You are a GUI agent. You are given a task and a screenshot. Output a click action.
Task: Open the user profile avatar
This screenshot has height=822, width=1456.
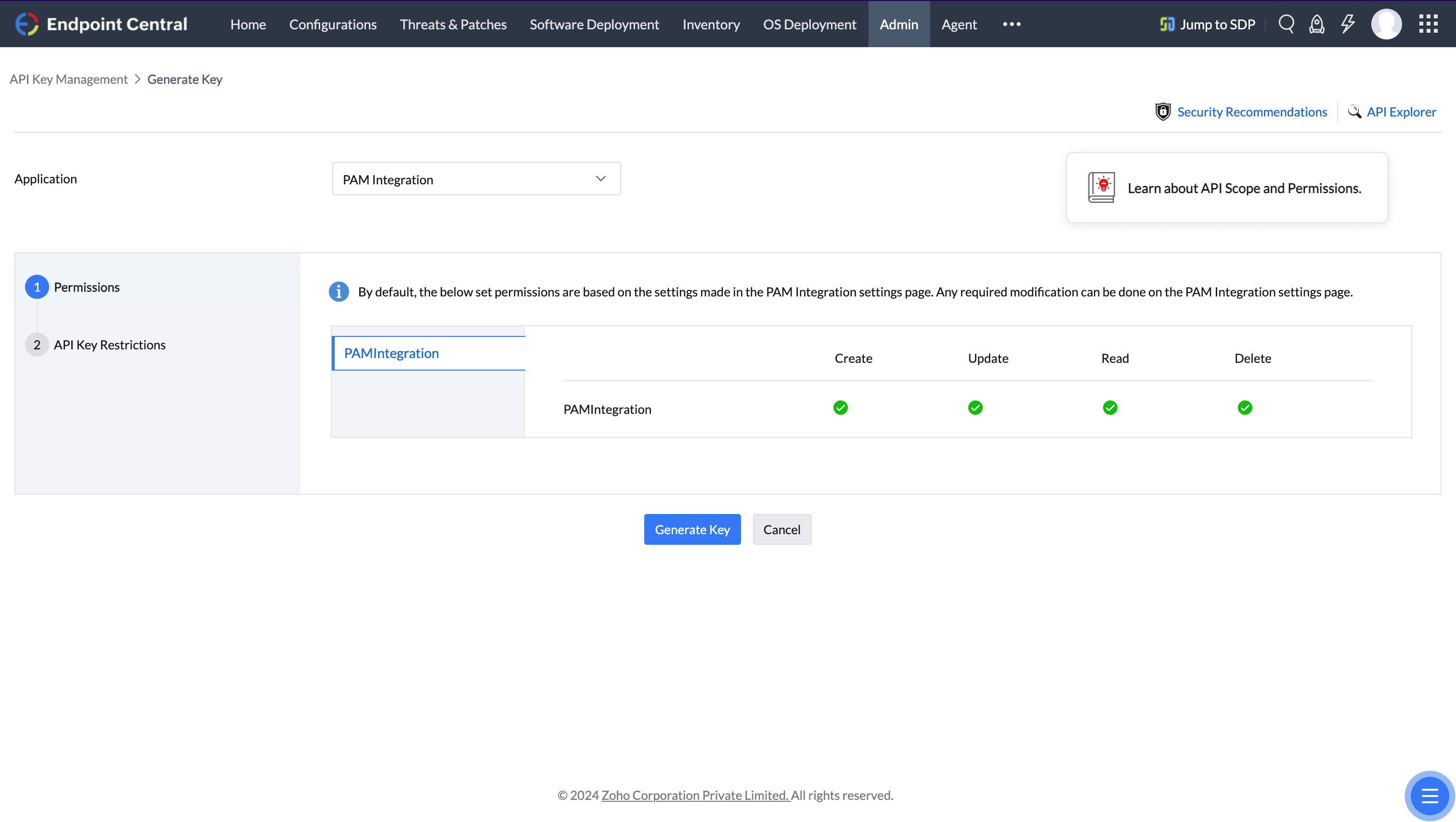(x=1386, y=24)
